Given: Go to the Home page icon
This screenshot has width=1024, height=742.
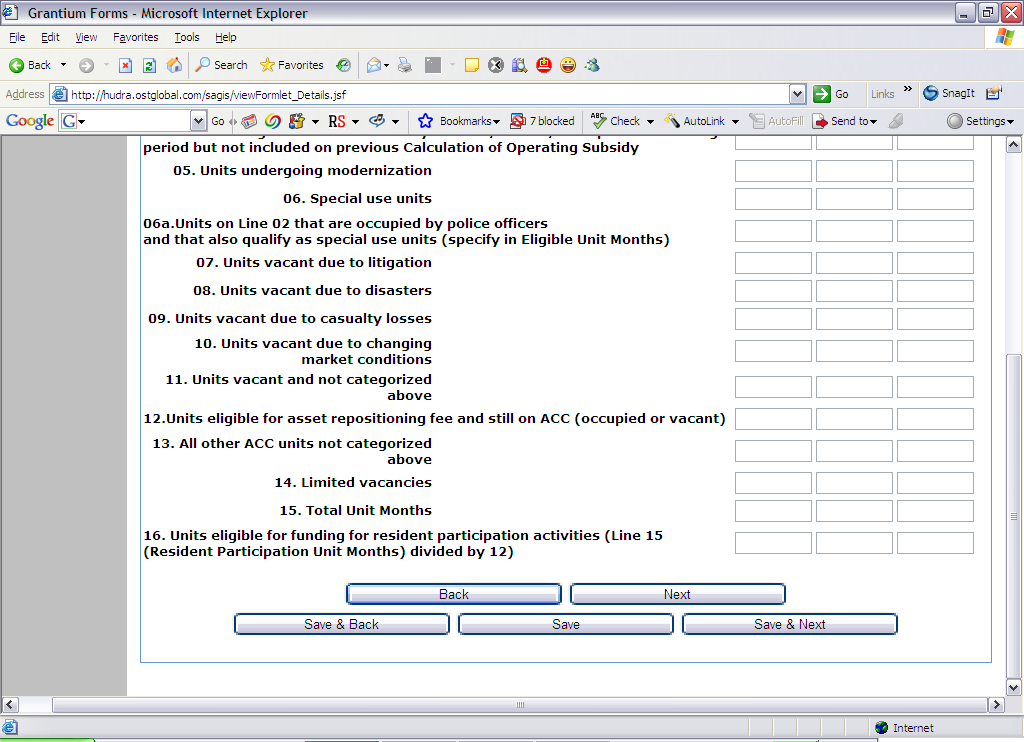Looking at the screenshot, I should tap(174, 65).
